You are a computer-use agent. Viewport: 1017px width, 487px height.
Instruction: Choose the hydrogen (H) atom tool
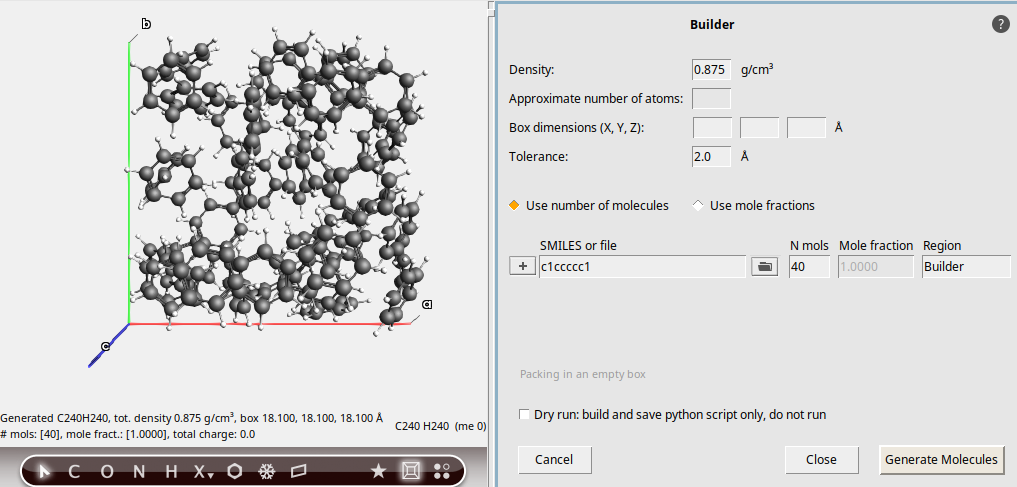click(x=171, y=471)
